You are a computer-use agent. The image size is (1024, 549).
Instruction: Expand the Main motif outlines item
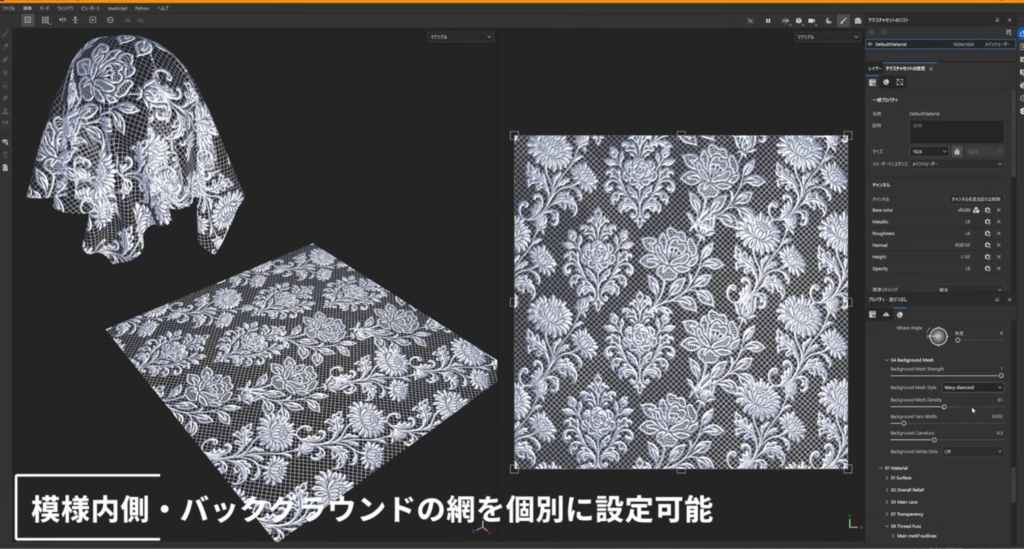pos(893,536)
